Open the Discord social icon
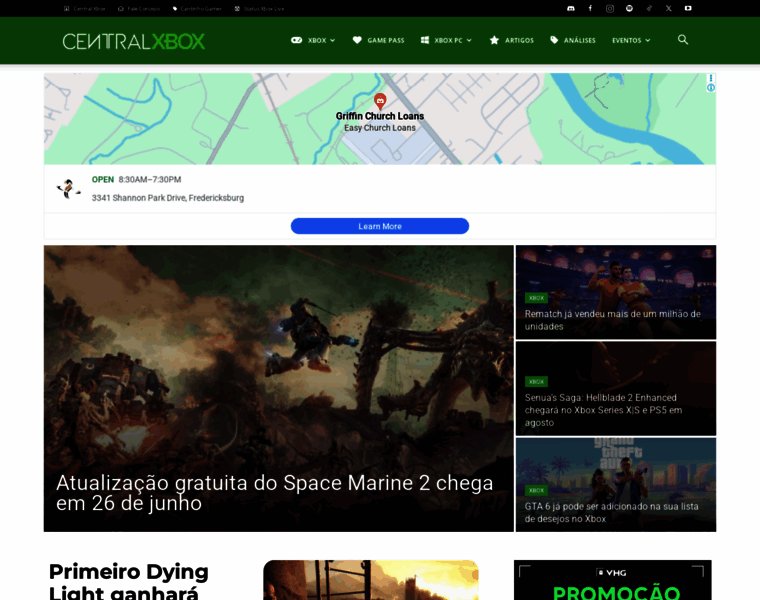 tap(571, 8)
